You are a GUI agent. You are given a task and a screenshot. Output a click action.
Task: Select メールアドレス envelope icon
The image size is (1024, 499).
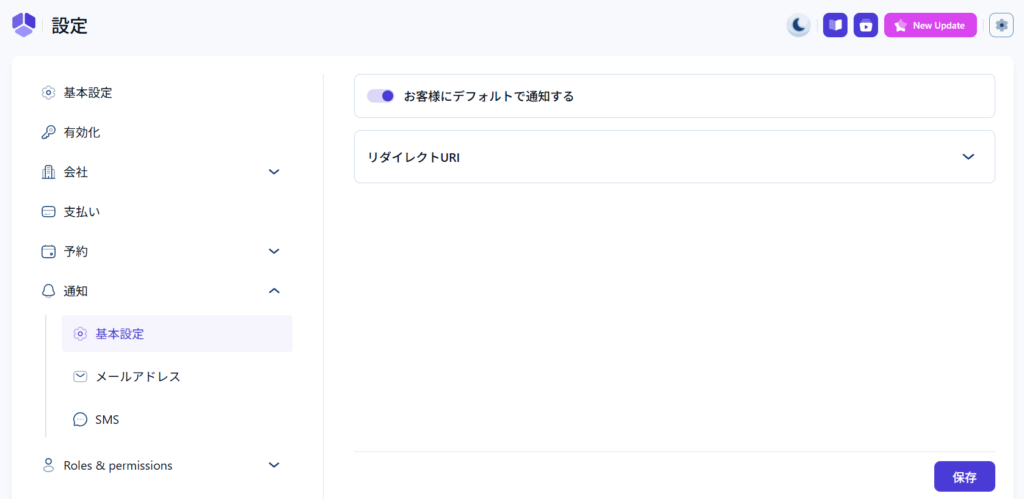point(80,377)
